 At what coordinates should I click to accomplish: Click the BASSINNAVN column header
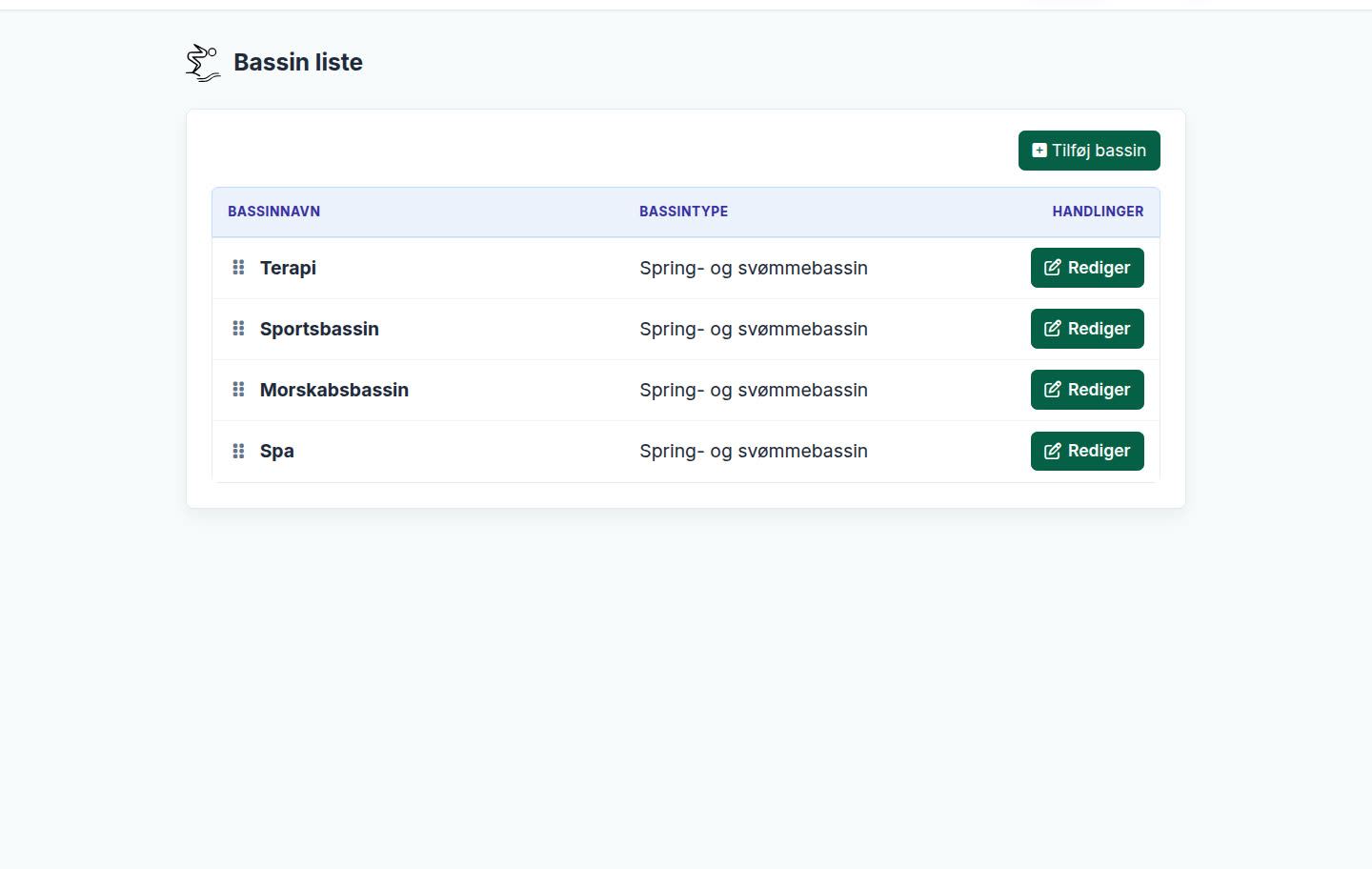(x=273, y=212)
